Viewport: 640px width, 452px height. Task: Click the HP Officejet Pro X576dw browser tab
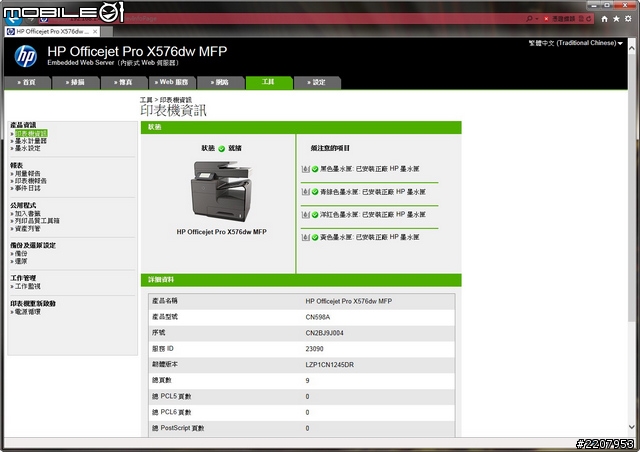tap(52, 31)
